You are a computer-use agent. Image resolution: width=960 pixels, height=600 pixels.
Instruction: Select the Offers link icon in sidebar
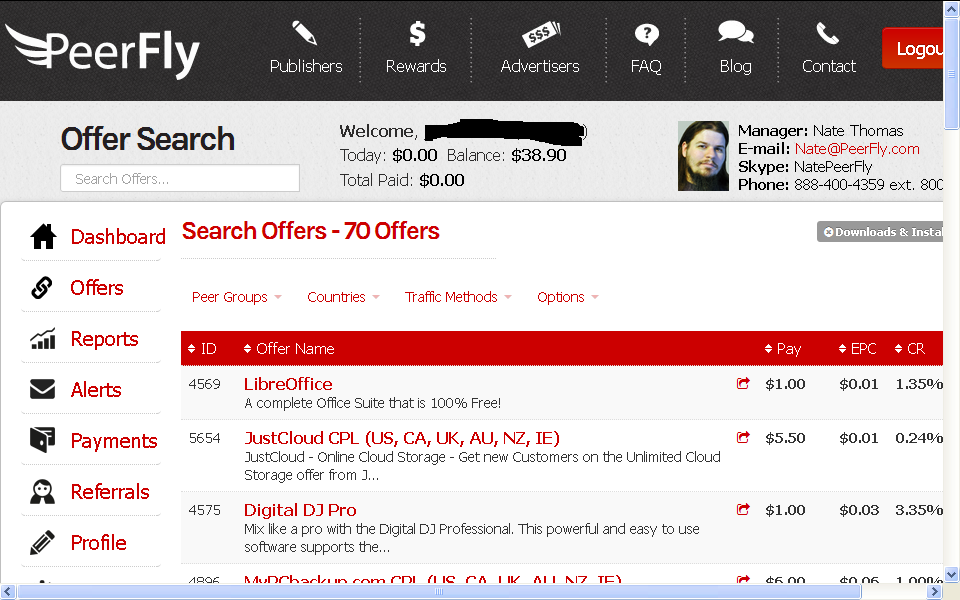(x=43, y=286)
